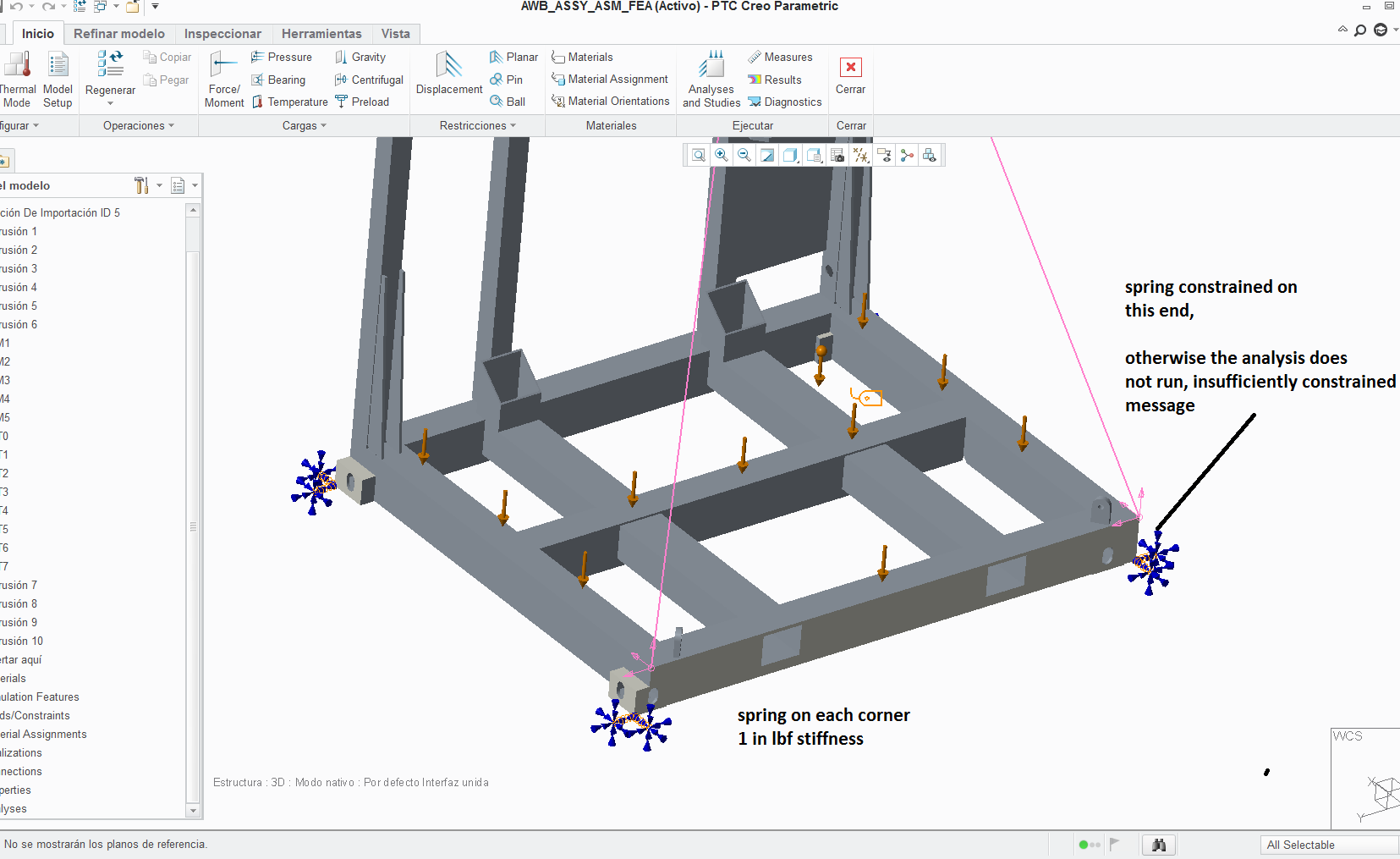Click the three-node connections view icon
This screenshot has width=1400, height=859.
coord(907,155)
